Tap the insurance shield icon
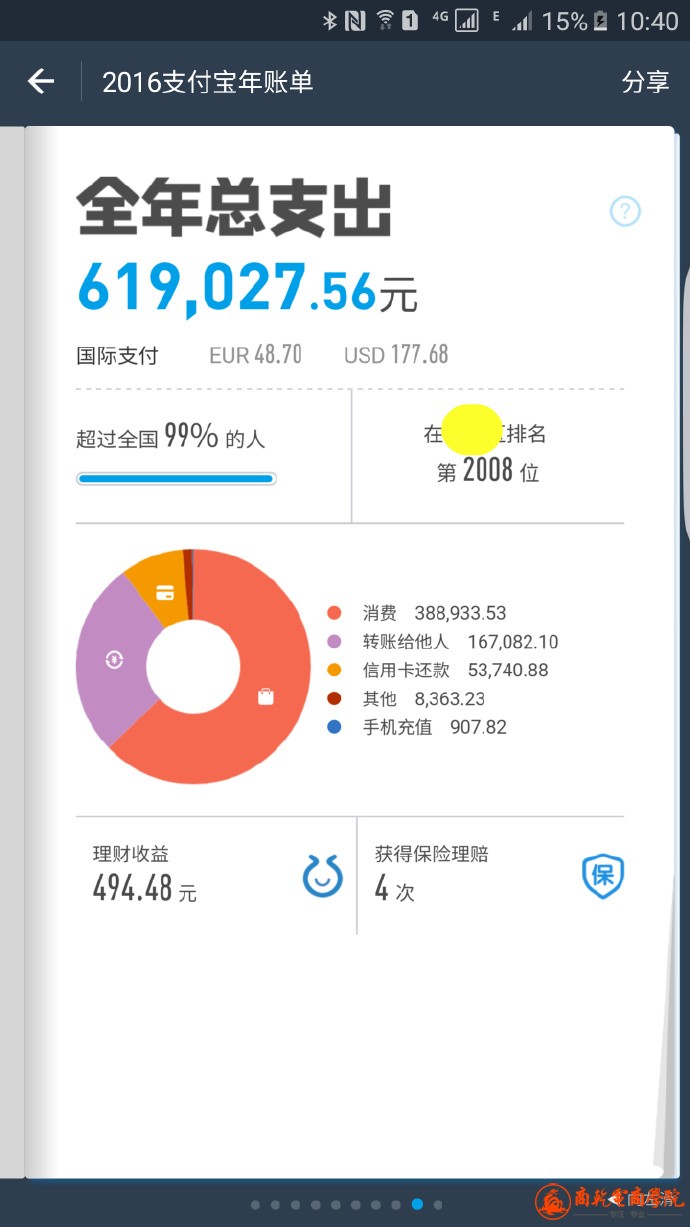 point(602,876)
